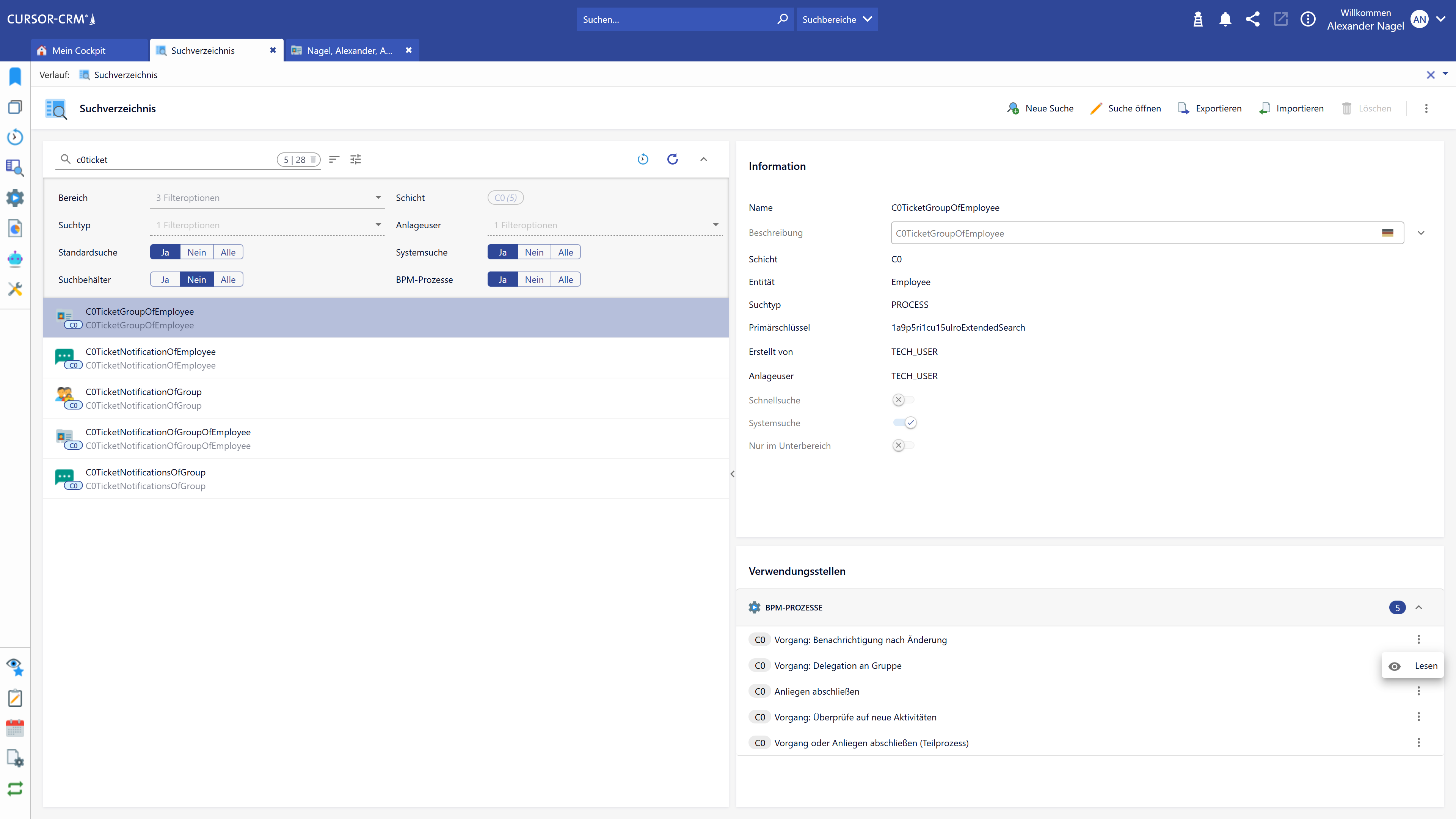1456x819 pixels.
Task: Click the search magnifier in top search bar
Action: (x=782, y=19)
